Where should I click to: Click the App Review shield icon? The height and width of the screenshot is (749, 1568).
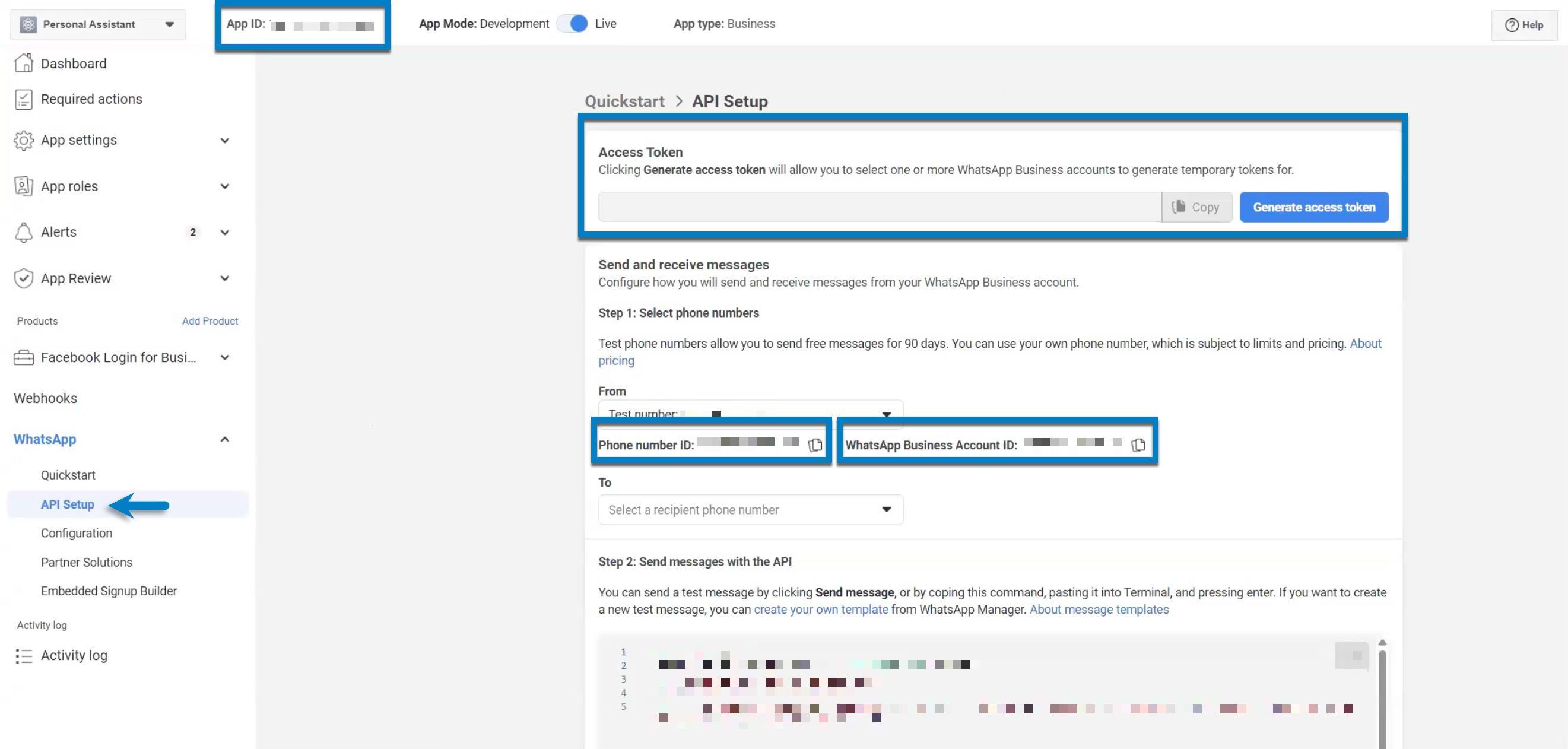pos(23,278)
